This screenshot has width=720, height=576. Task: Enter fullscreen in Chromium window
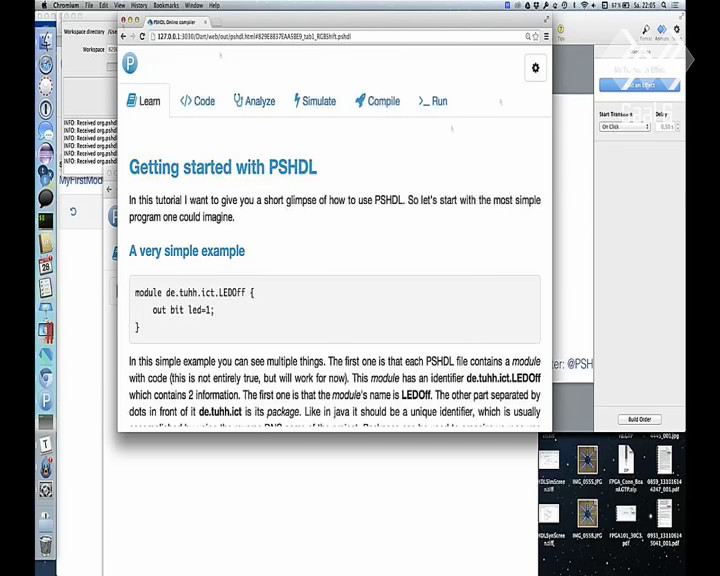(x=546, y=19)
